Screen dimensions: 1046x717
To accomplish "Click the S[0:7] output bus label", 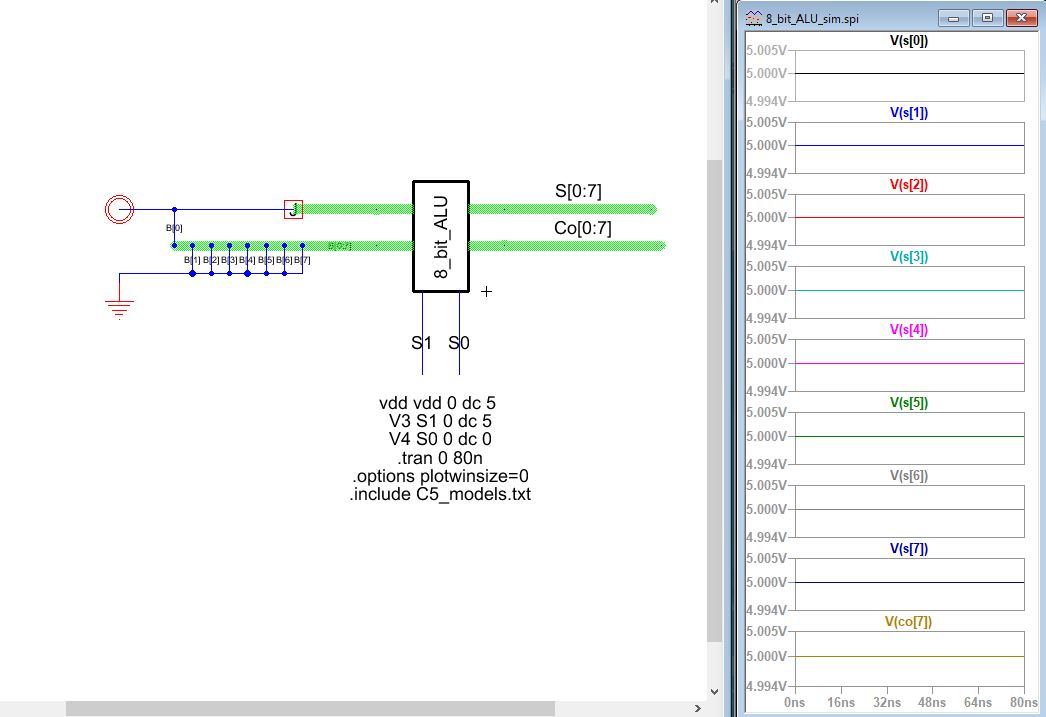I will click(578, 191).
